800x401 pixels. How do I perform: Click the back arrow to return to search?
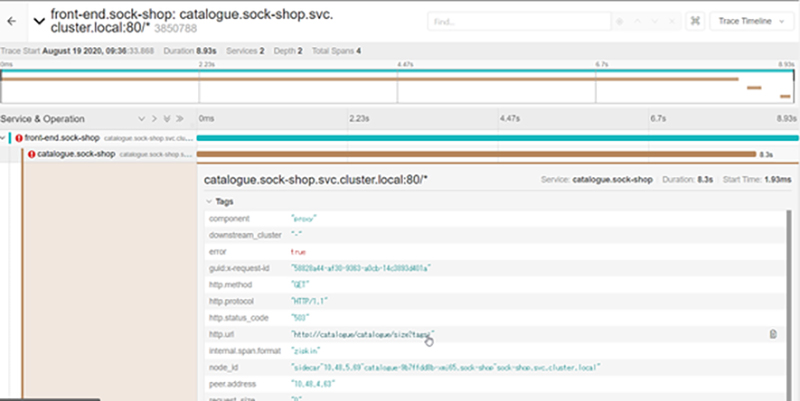(12, 21)
